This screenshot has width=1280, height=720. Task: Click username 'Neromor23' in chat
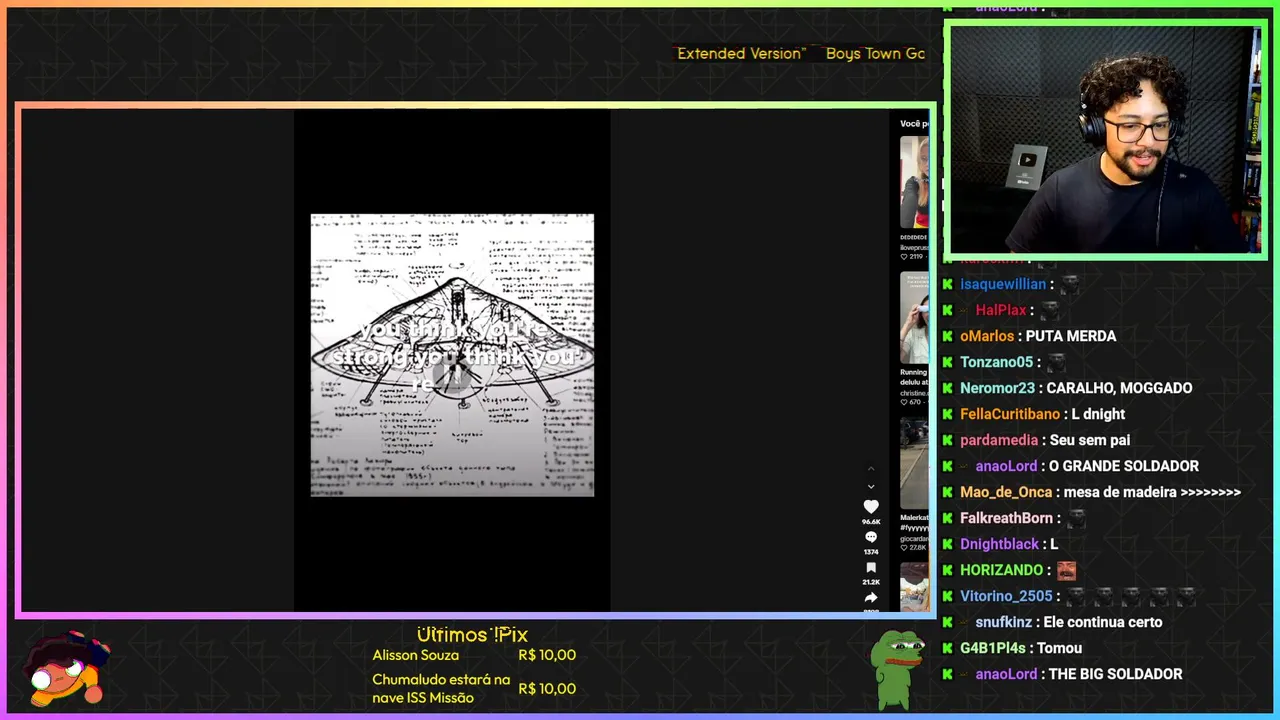click(x=997, y=388)
